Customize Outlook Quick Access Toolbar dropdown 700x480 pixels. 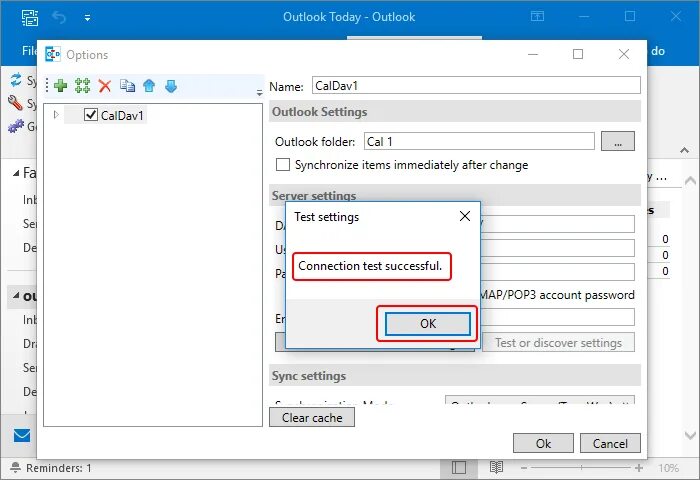point(88,18)
